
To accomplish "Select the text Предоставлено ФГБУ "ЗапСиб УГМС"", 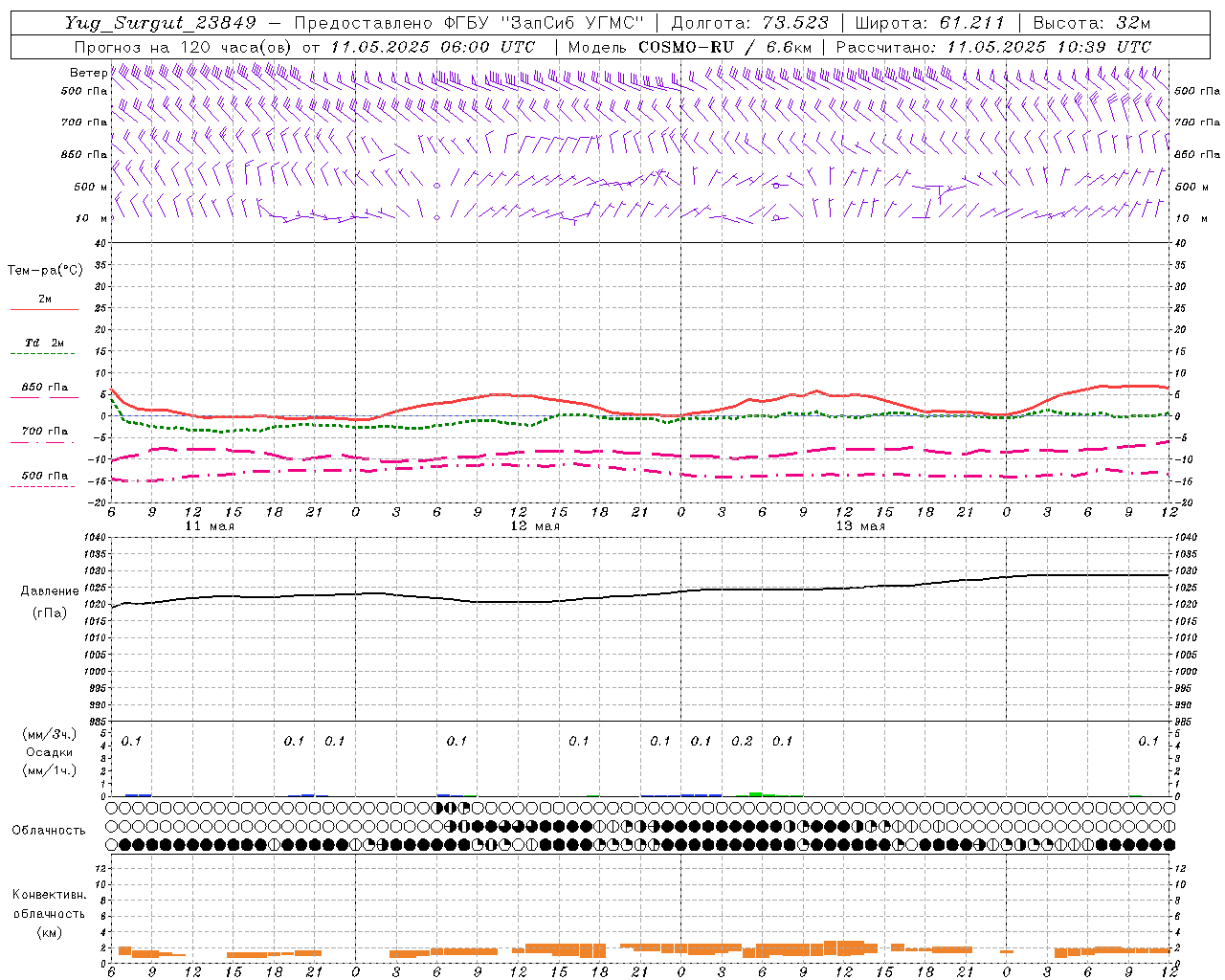I will 468,23.
